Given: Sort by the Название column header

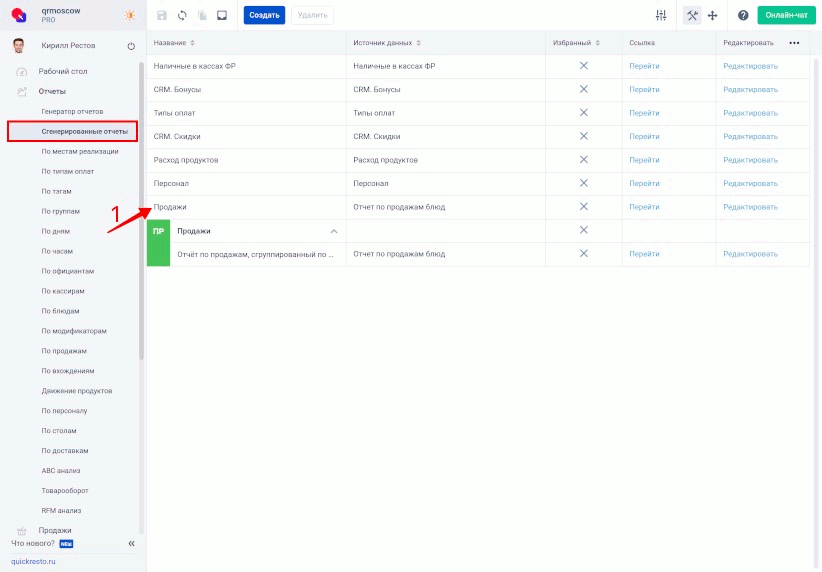Looking at the screenshot, I should (x=172, y=43).
